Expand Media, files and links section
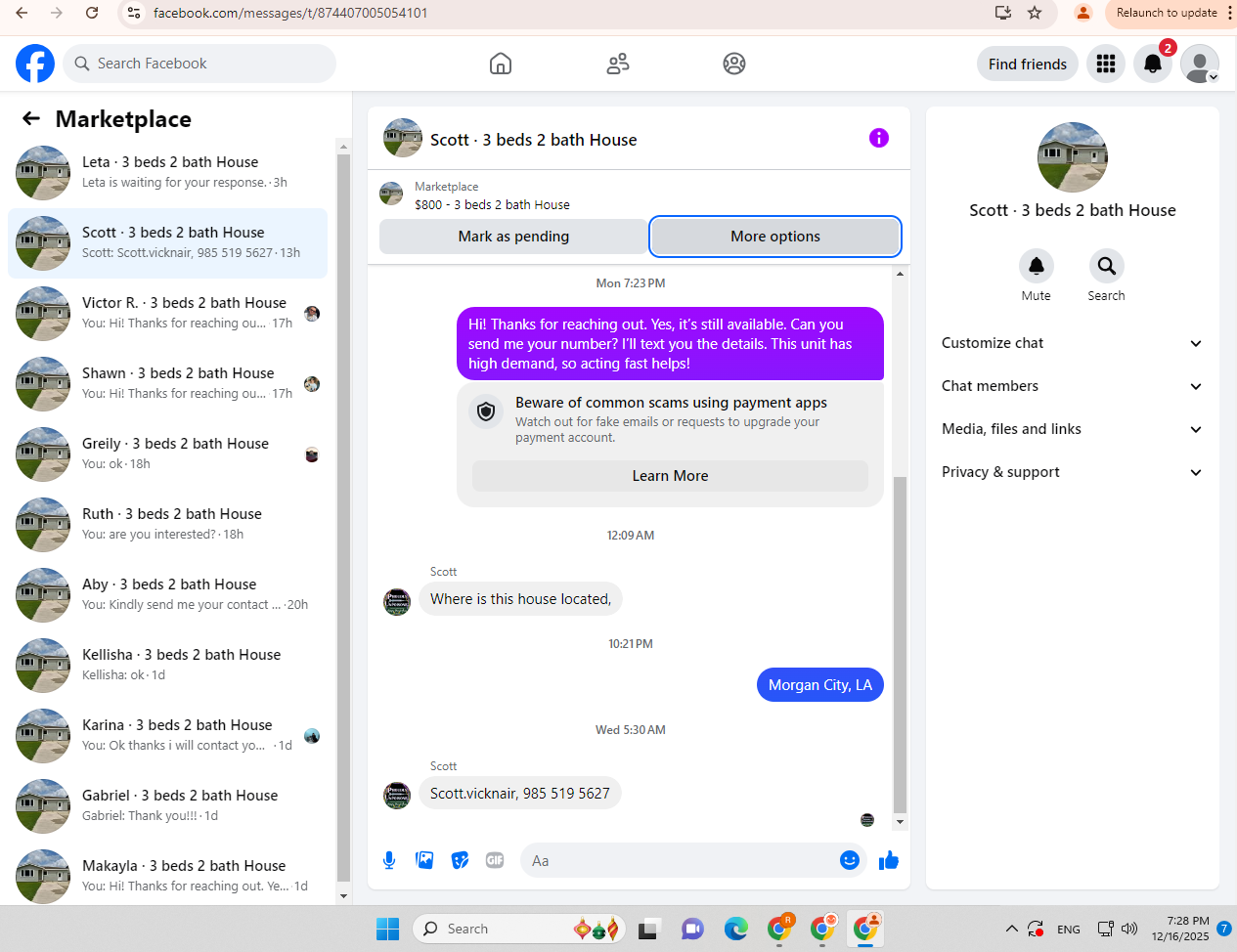The width and height of the screenshot is (1237, 952). pos(1072,429)
